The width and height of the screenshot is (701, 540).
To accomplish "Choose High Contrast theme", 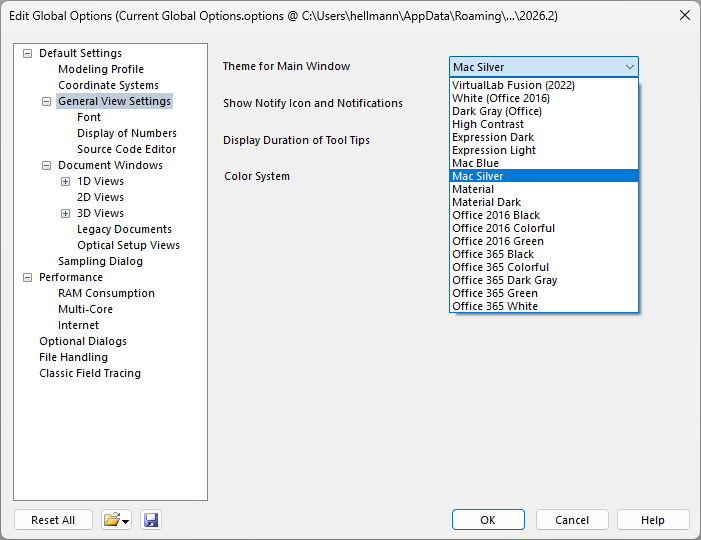I will point(544,124).
